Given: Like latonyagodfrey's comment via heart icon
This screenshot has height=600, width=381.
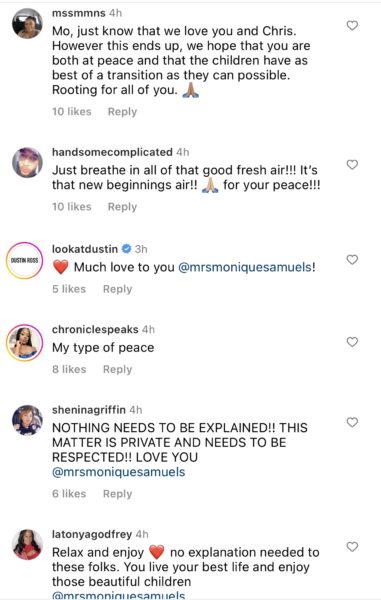Looking at the screenshot, I should (x=352, y=547).
